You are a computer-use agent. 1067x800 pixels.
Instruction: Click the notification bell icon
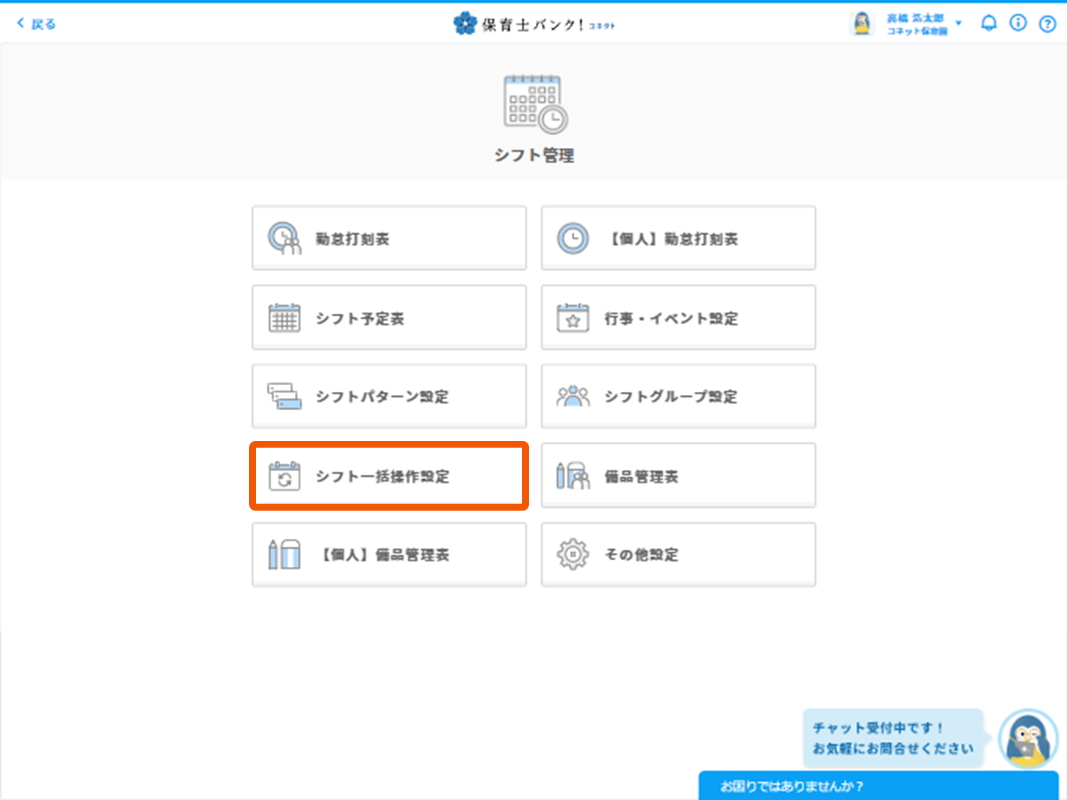coord(988,23)
